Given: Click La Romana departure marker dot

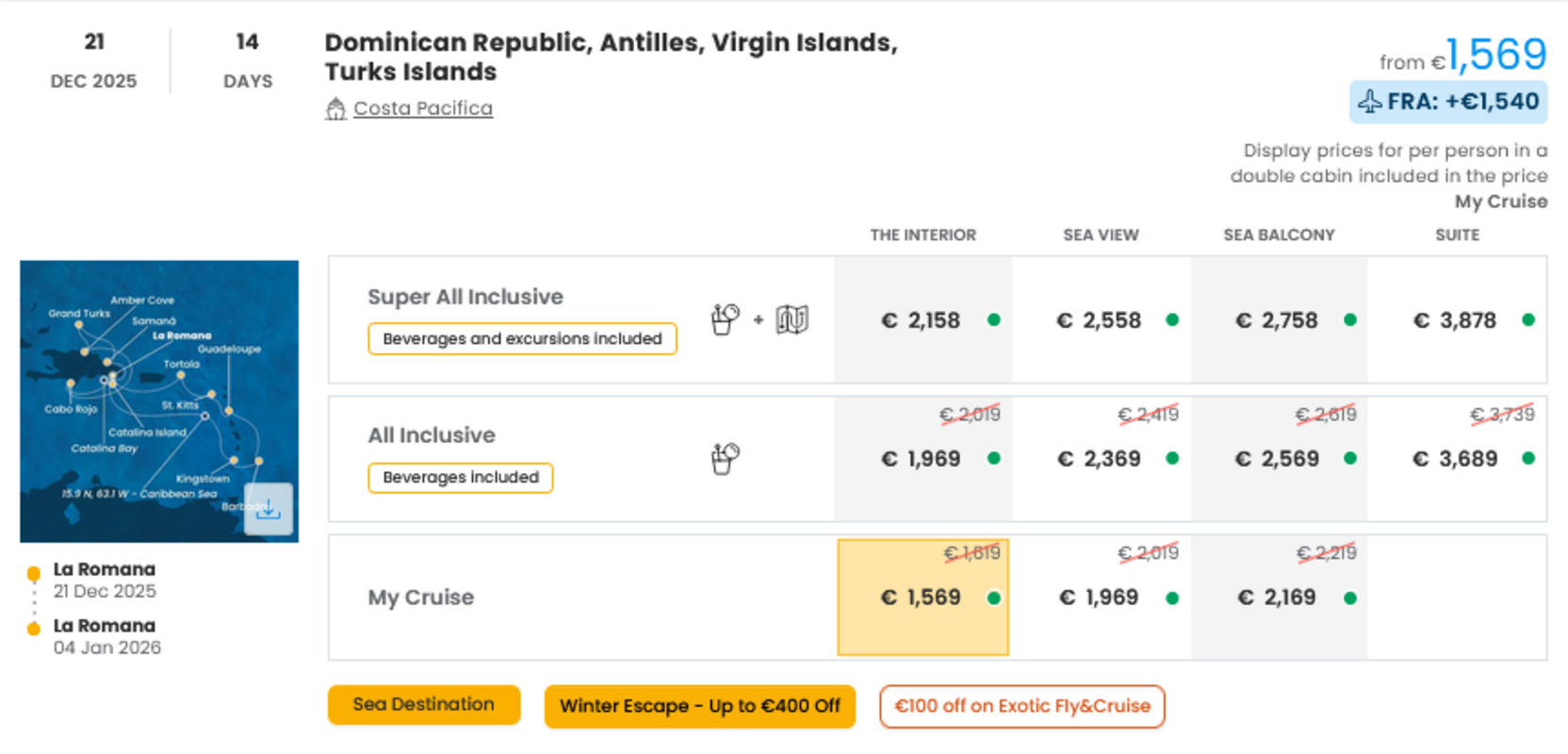Looking at the screenshot, I should coord(34,573).
